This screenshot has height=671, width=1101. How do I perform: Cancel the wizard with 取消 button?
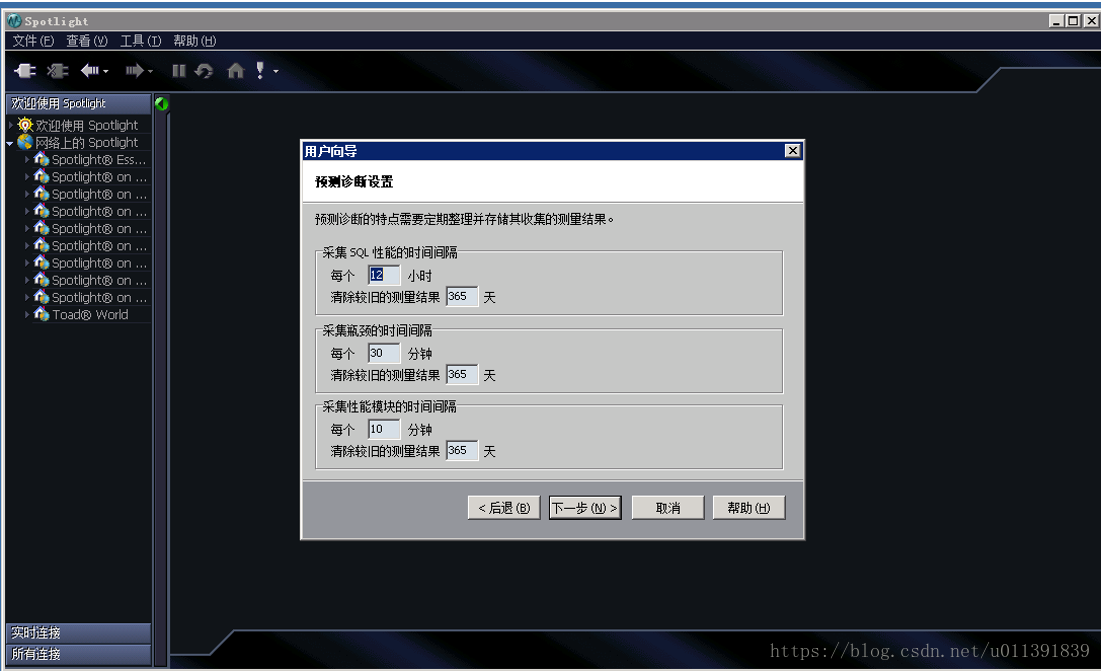tap(668, 507)
